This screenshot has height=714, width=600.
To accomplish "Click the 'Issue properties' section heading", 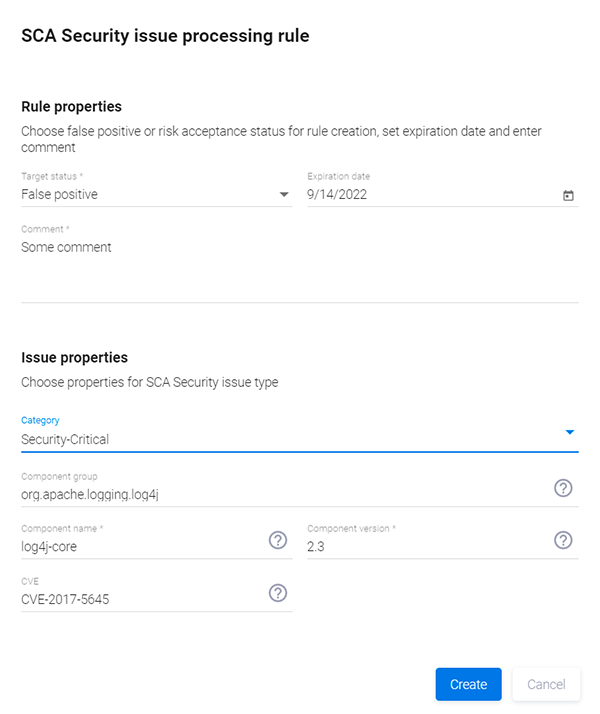I will coord(74,357).
